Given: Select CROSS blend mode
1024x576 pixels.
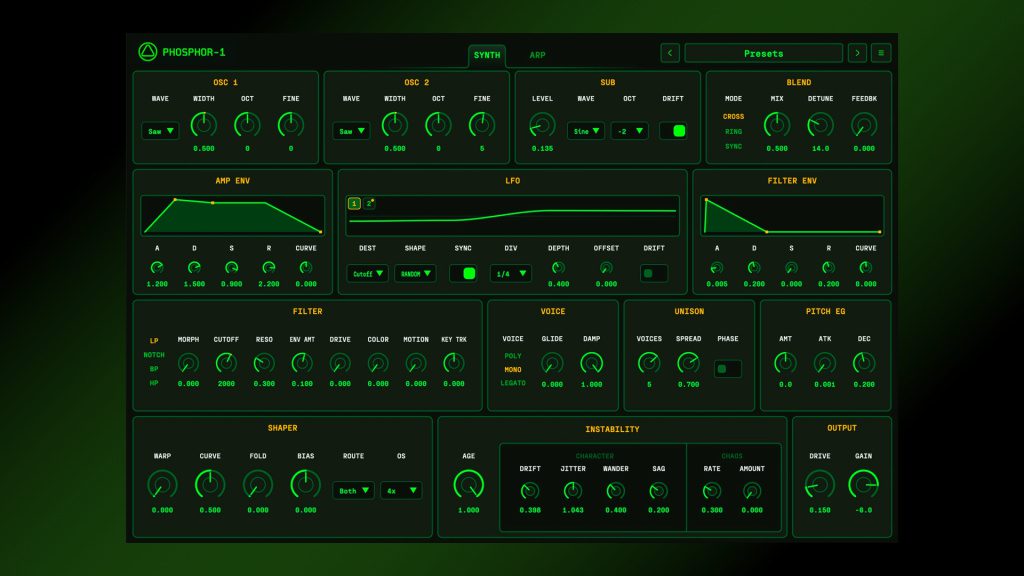Looking at the screenshot, I should [733, 116].
